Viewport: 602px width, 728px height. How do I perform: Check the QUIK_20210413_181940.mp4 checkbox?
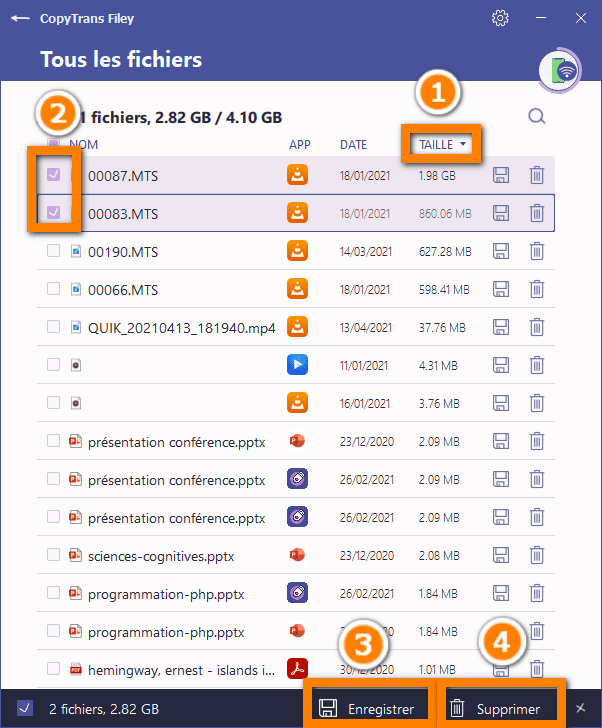(53, 327)
